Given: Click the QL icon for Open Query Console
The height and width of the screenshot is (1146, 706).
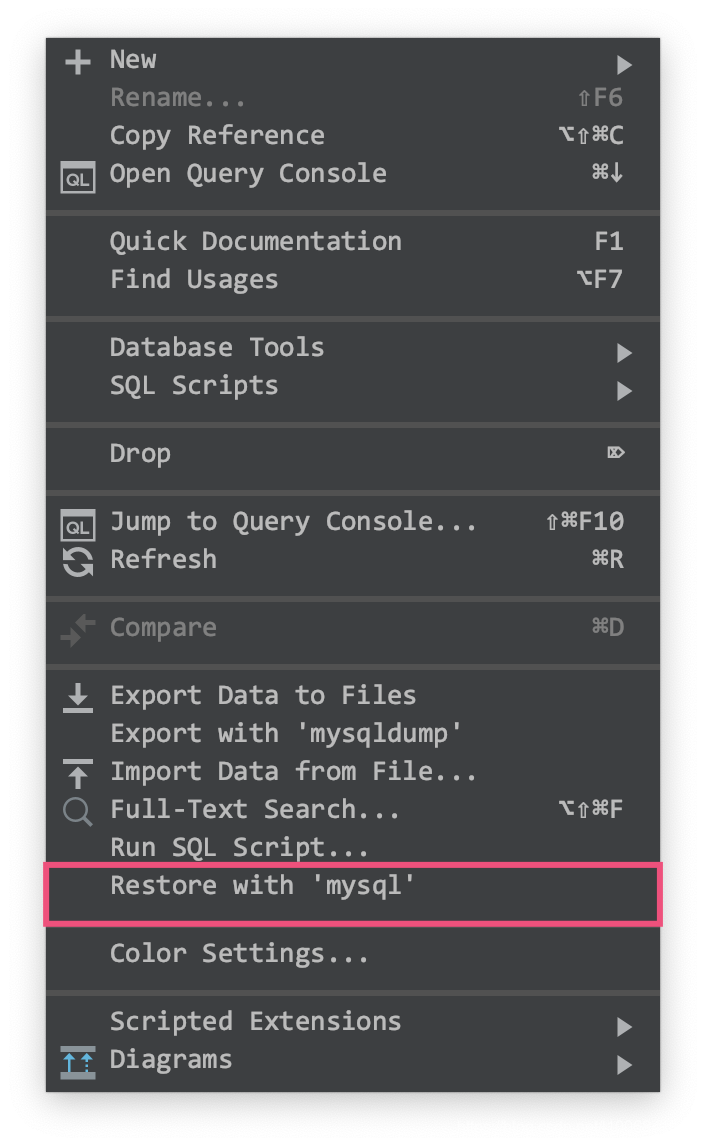Looking at the screenshot, I should coord(77,179).
